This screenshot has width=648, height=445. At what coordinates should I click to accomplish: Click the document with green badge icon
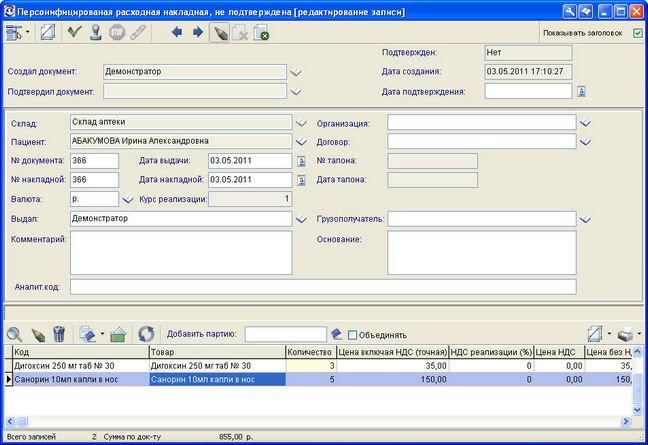(x=261, y=33)
